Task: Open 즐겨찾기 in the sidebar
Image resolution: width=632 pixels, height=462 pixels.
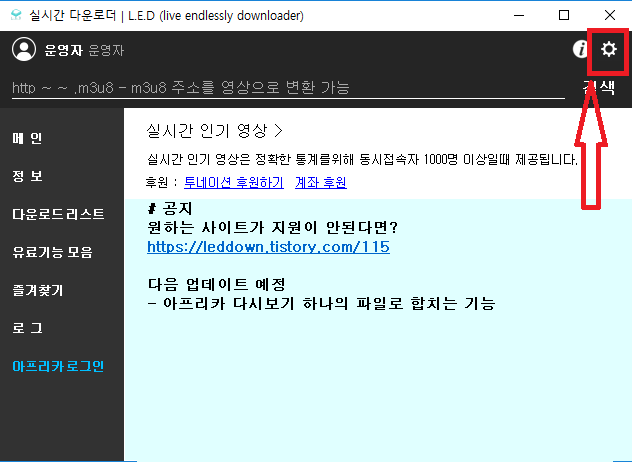Action: point(37,290)
